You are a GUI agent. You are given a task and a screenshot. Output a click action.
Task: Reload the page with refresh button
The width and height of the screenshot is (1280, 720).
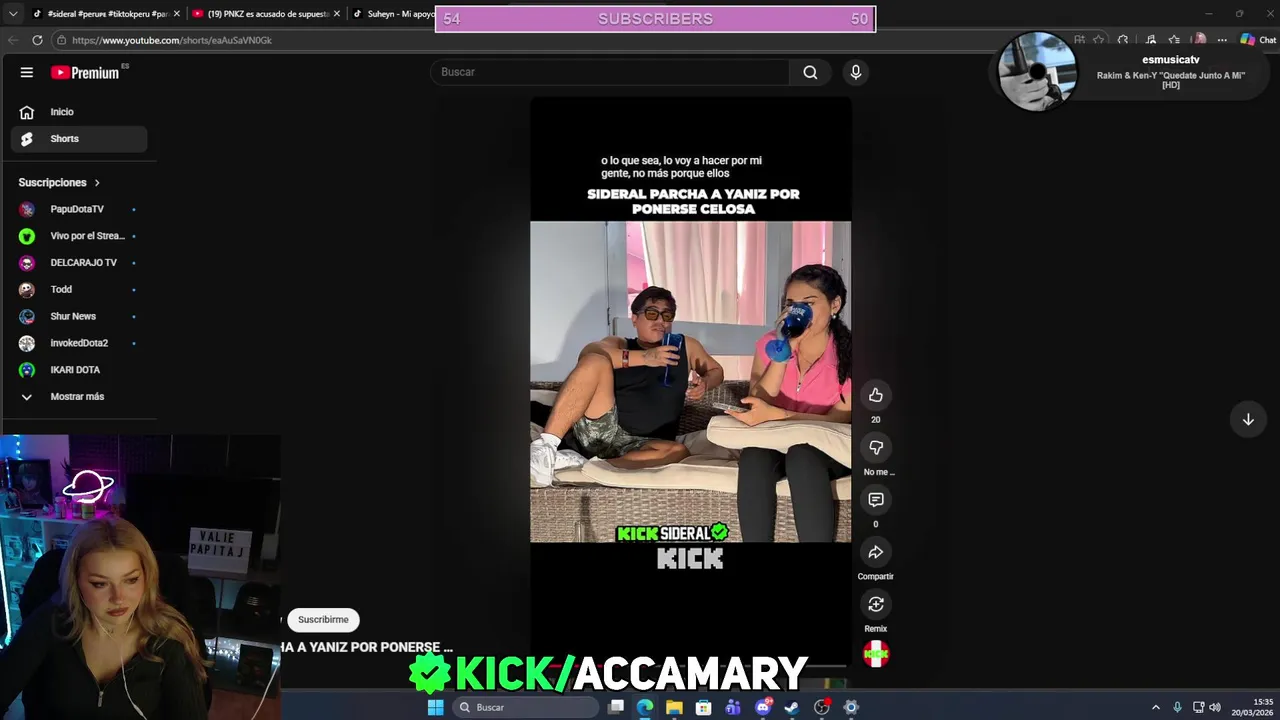tap(37, 40)
